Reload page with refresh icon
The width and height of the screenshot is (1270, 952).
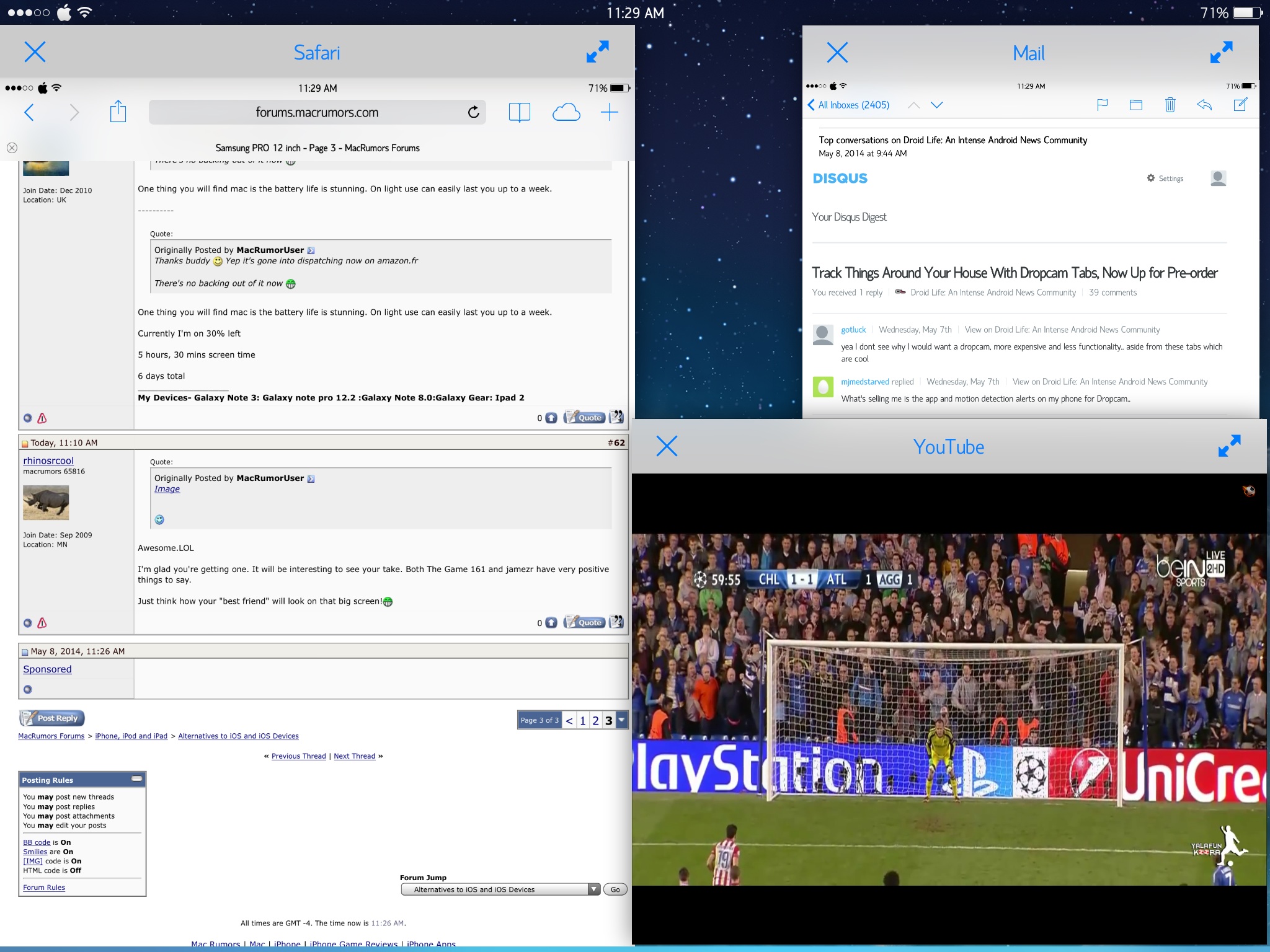pos(474,112)
